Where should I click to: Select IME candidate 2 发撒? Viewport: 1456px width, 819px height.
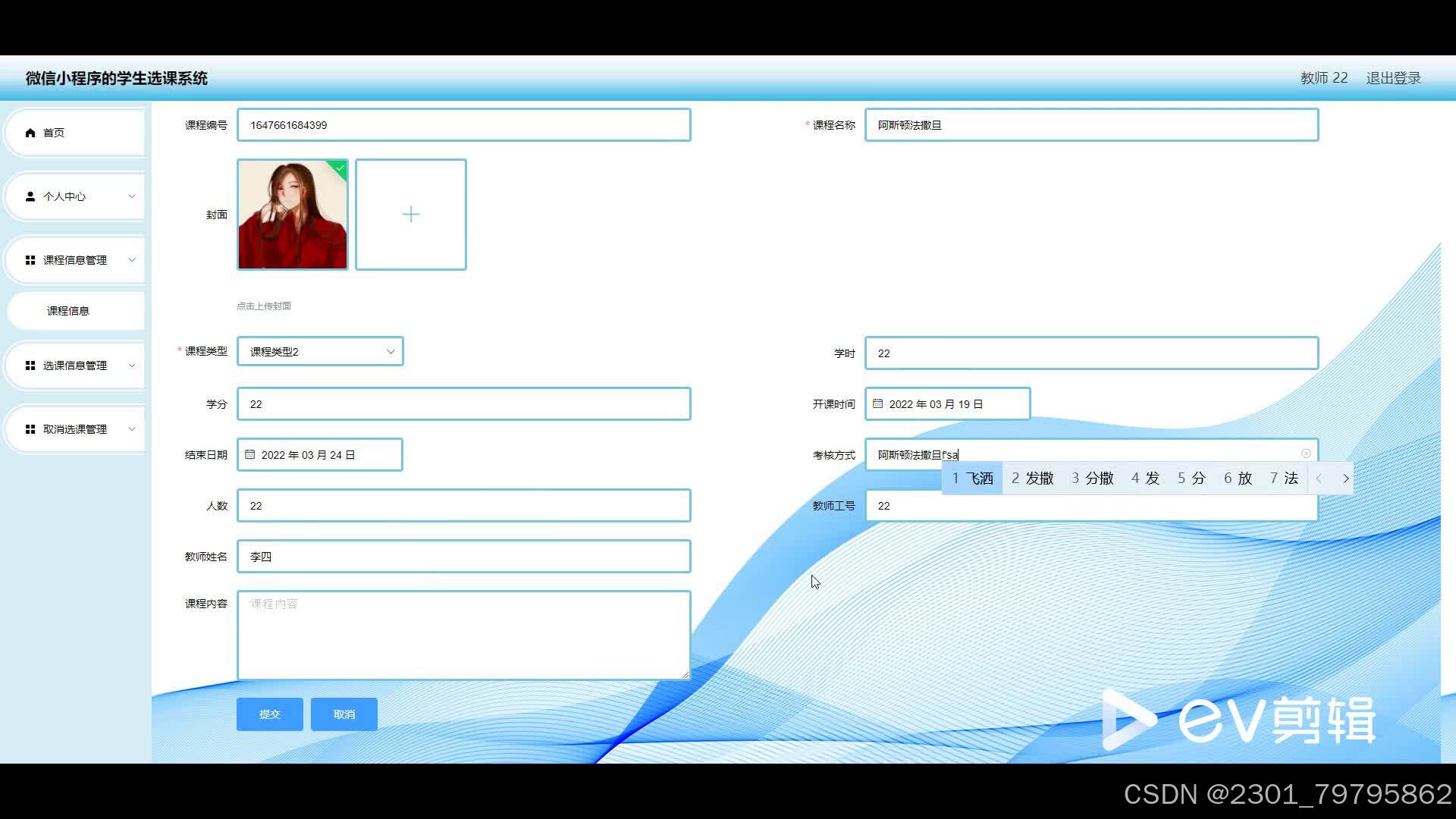pos(1032,479)
